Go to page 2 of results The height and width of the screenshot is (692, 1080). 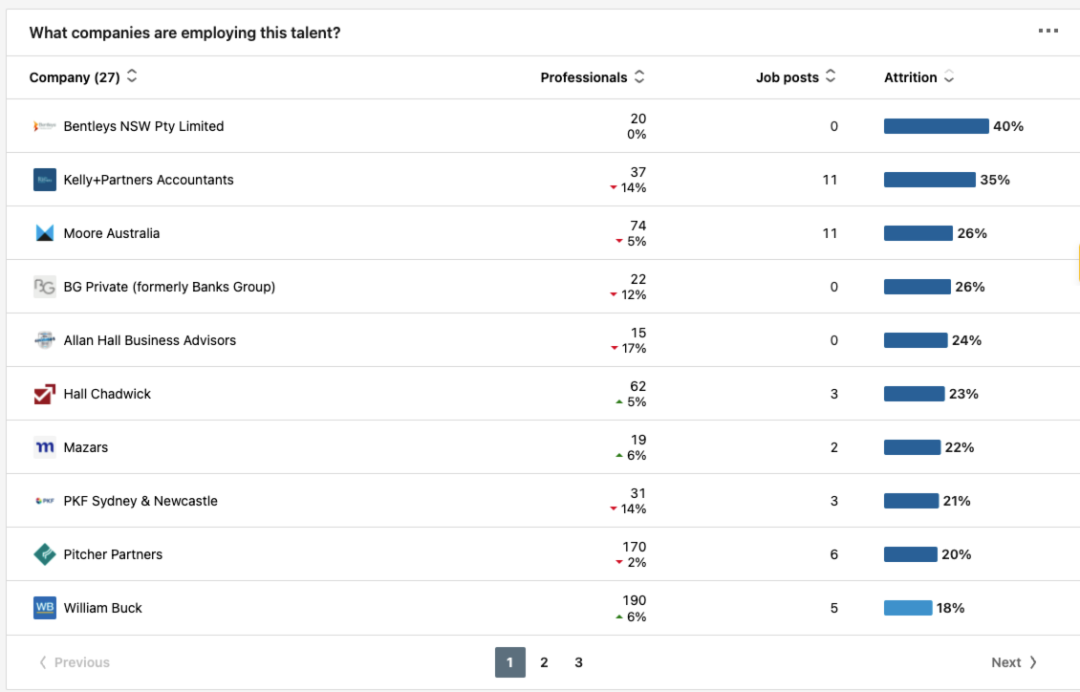[x=544, y=662]
